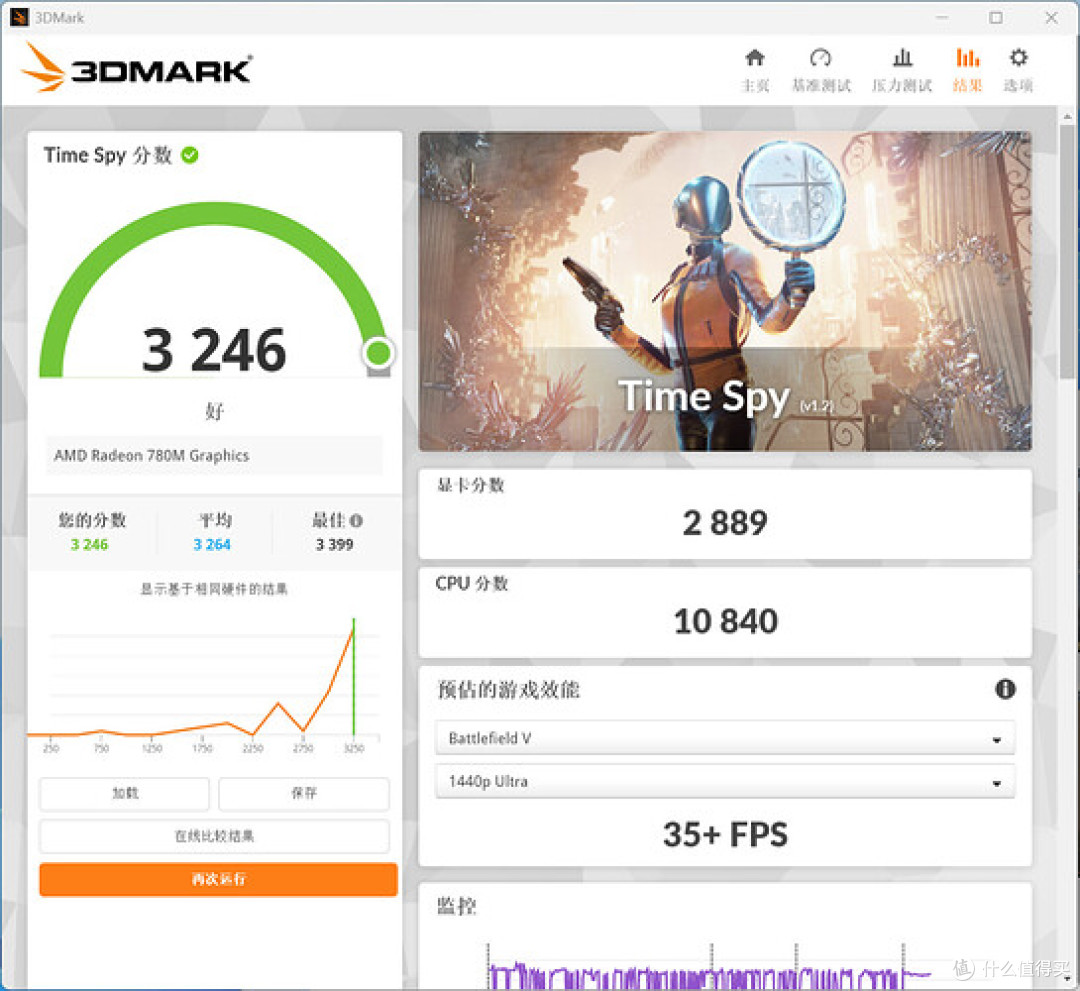The image size is (1080, 991).
Task: Click the Time Spy 分数 heading
Action: click(107, 156)
